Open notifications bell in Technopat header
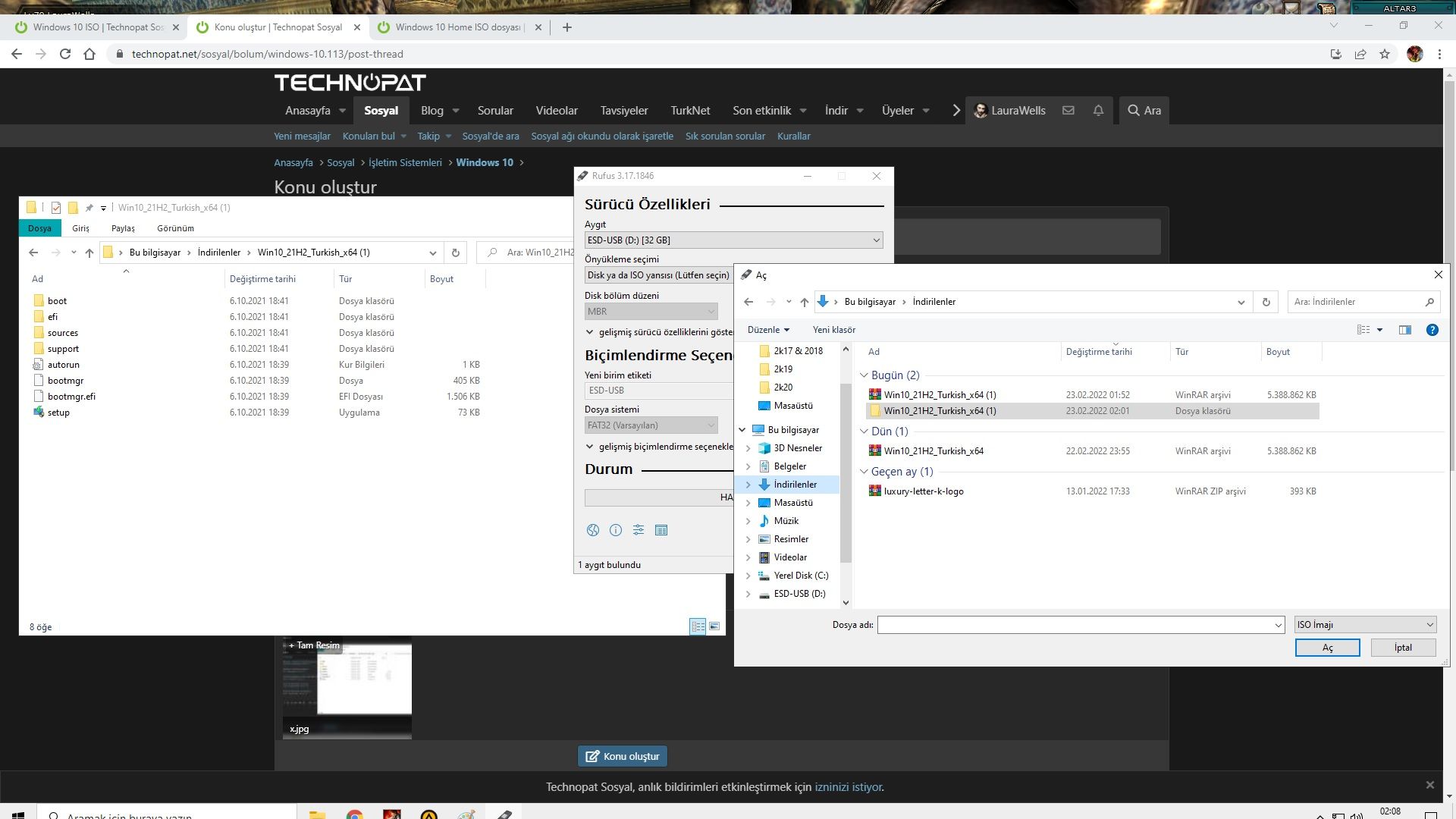1456x819 pixels. click(x=1098, y=111)
